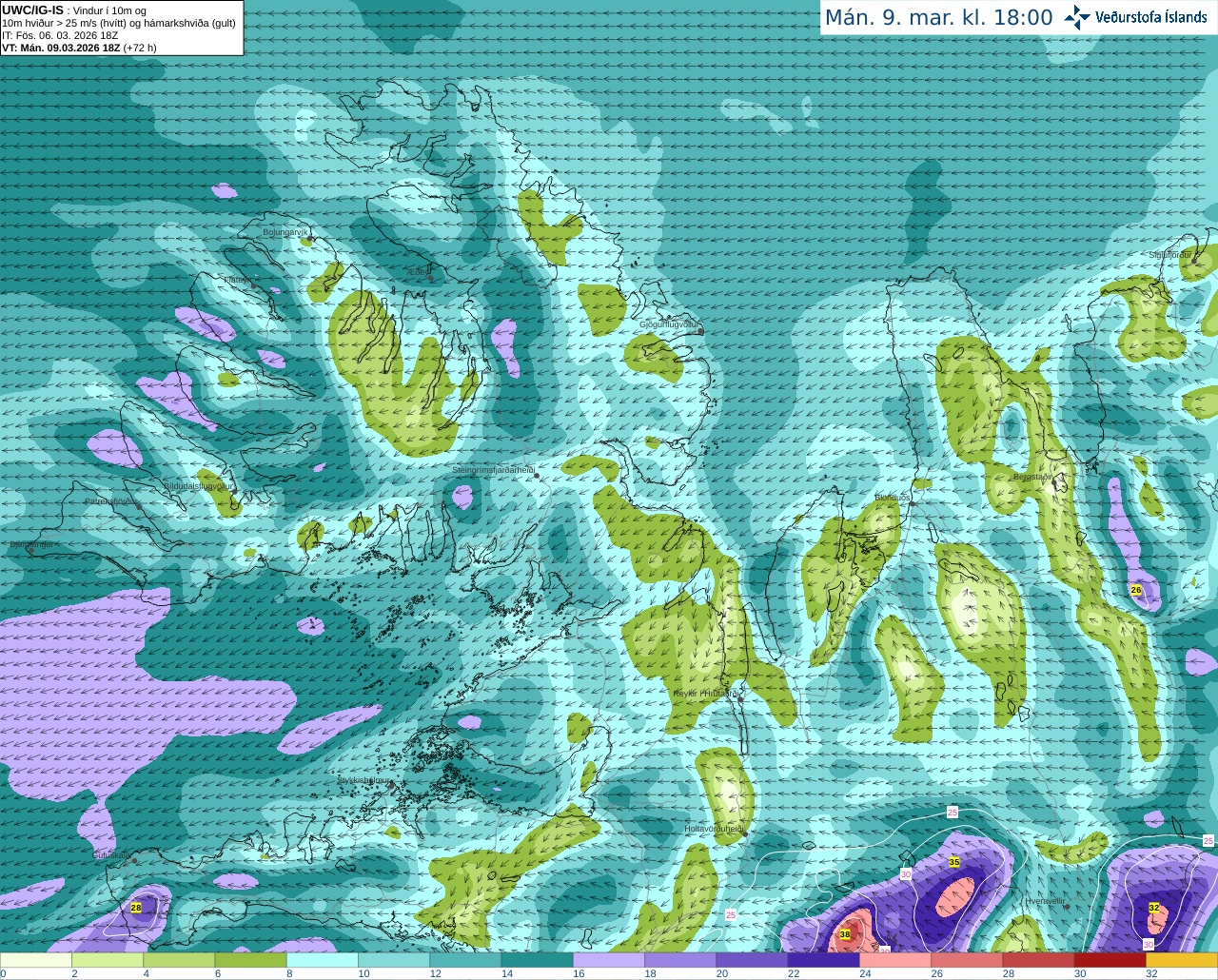Click the yellow 32 gust marker

pyautogui.click(x=1154, y=908)
